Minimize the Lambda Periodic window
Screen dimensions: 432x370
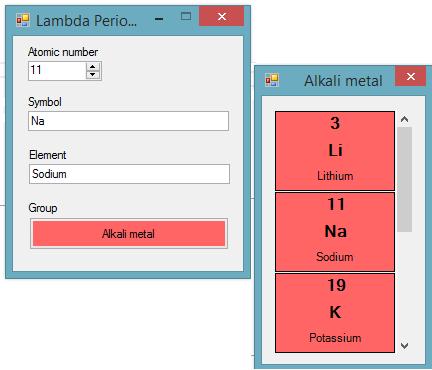coord(159,19)
